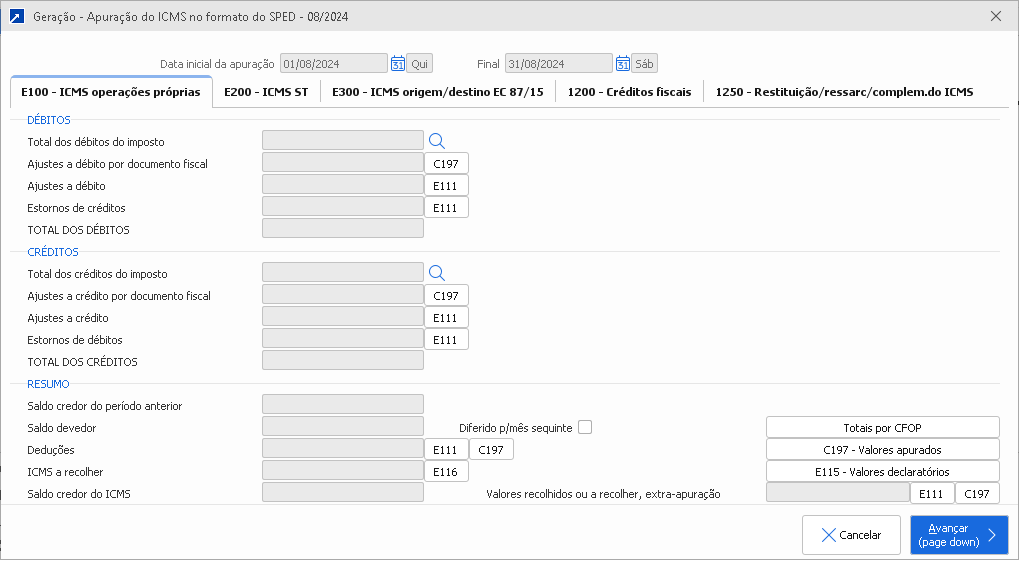Click the Saldo credor do período anterior field
Viewport: 1033px width, 567px height.
click(x=342, y=405)
